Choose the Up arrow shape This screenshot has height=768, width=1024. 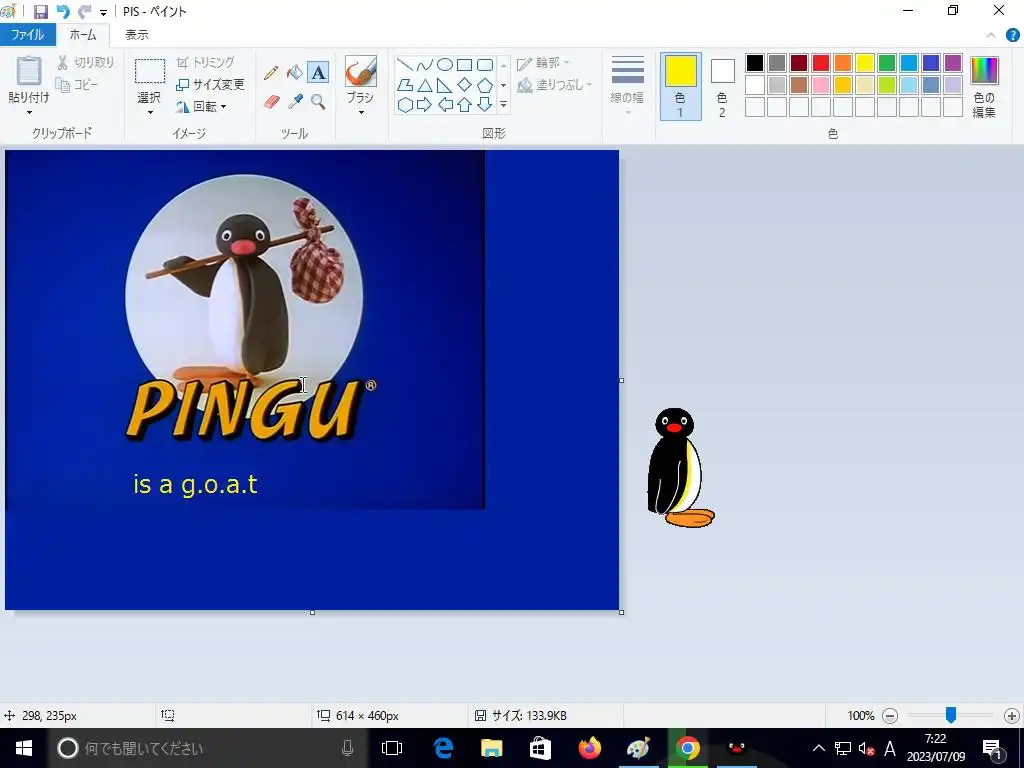(x=464, y=104)
